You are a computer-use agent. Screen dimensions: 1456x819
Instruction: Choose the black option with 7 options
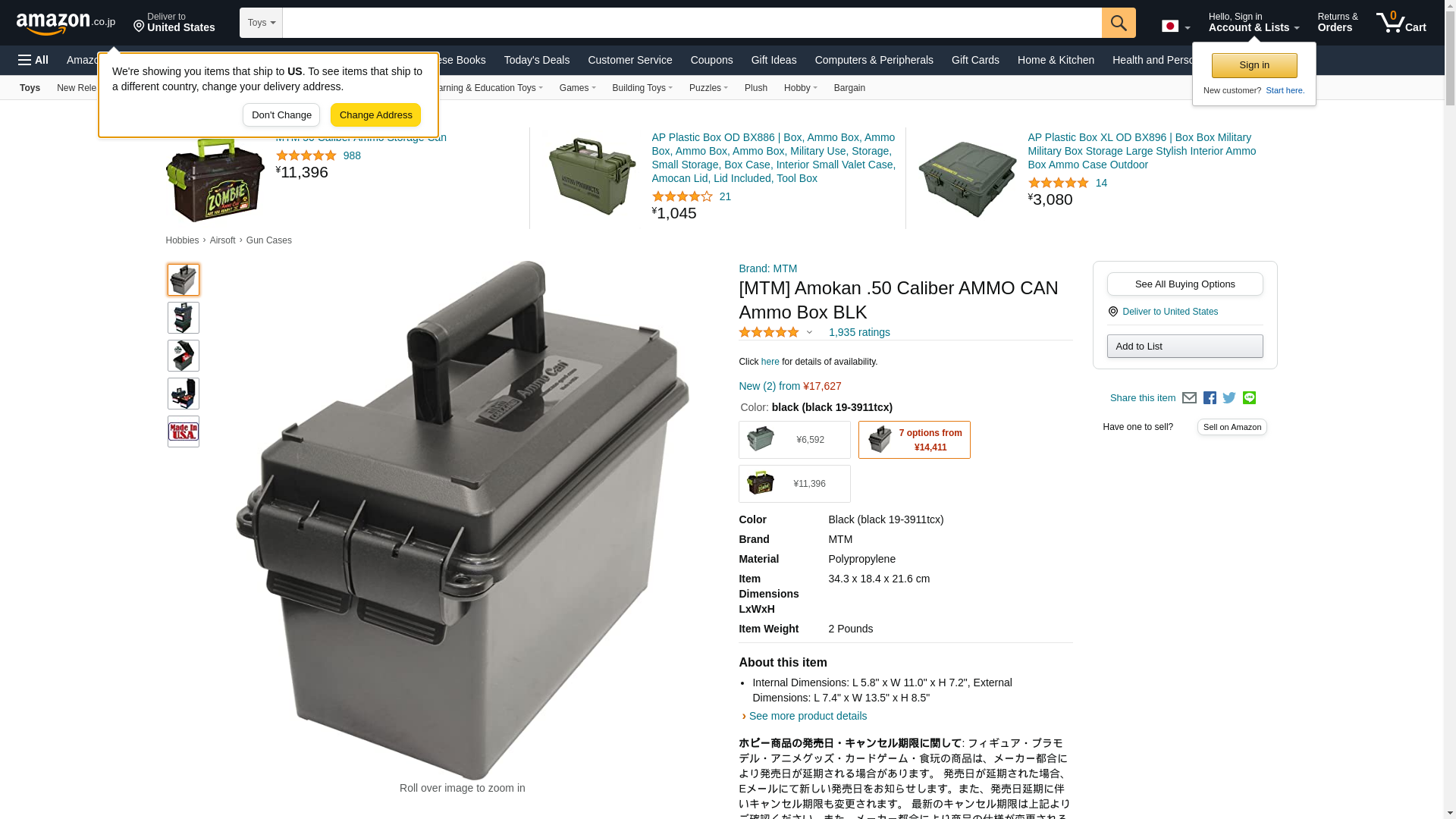[914, 440]
